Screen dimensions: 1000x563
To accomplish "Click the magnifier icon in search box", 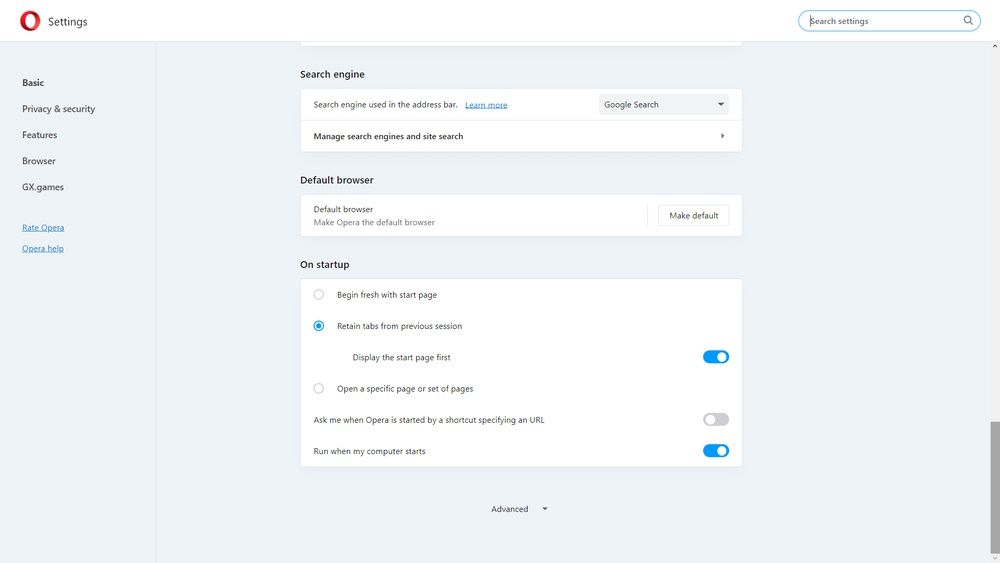I will [968, 20].
